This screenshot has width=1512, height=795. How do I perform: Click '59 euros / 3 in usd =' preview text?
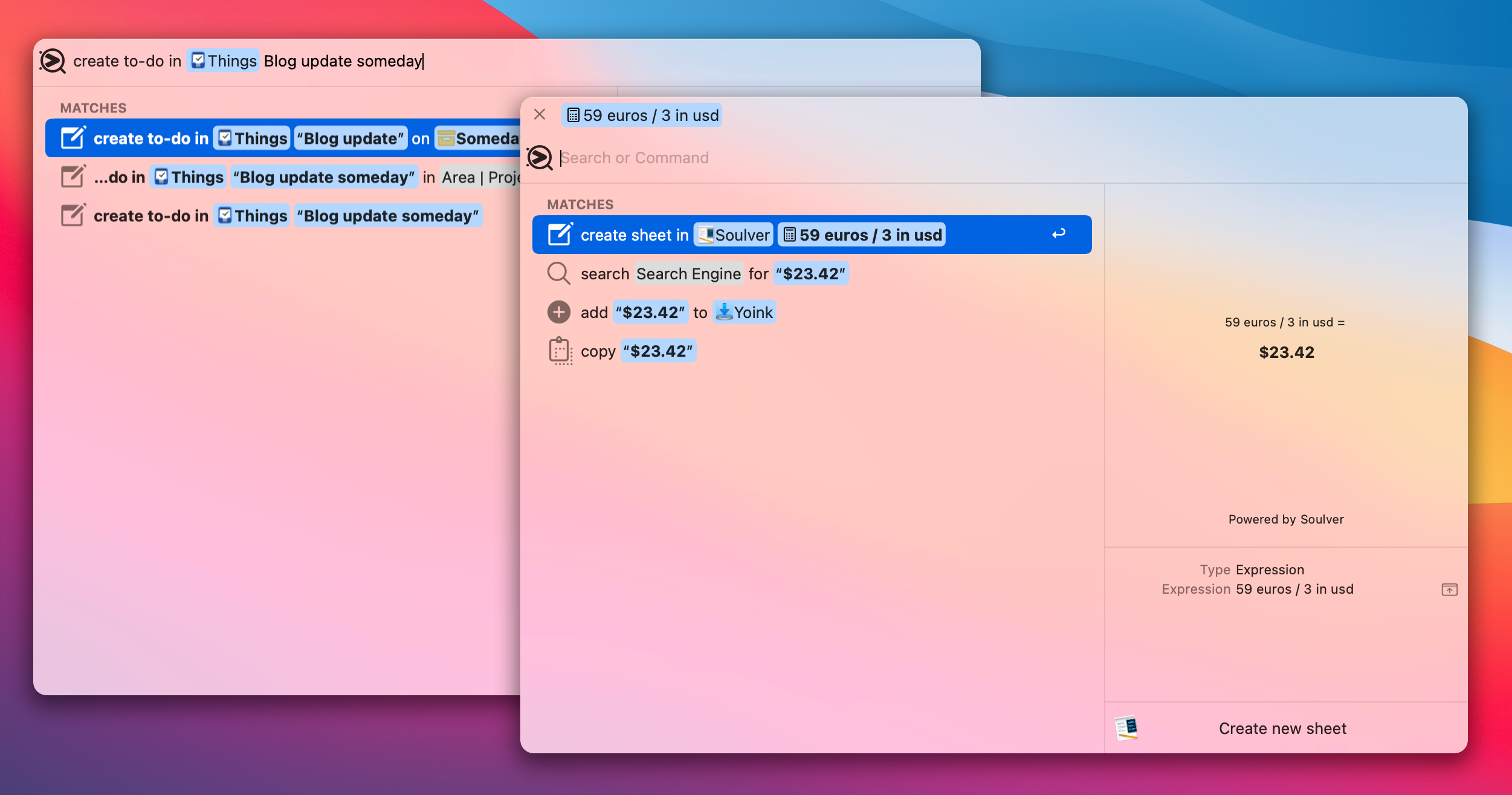[1285, 322]
